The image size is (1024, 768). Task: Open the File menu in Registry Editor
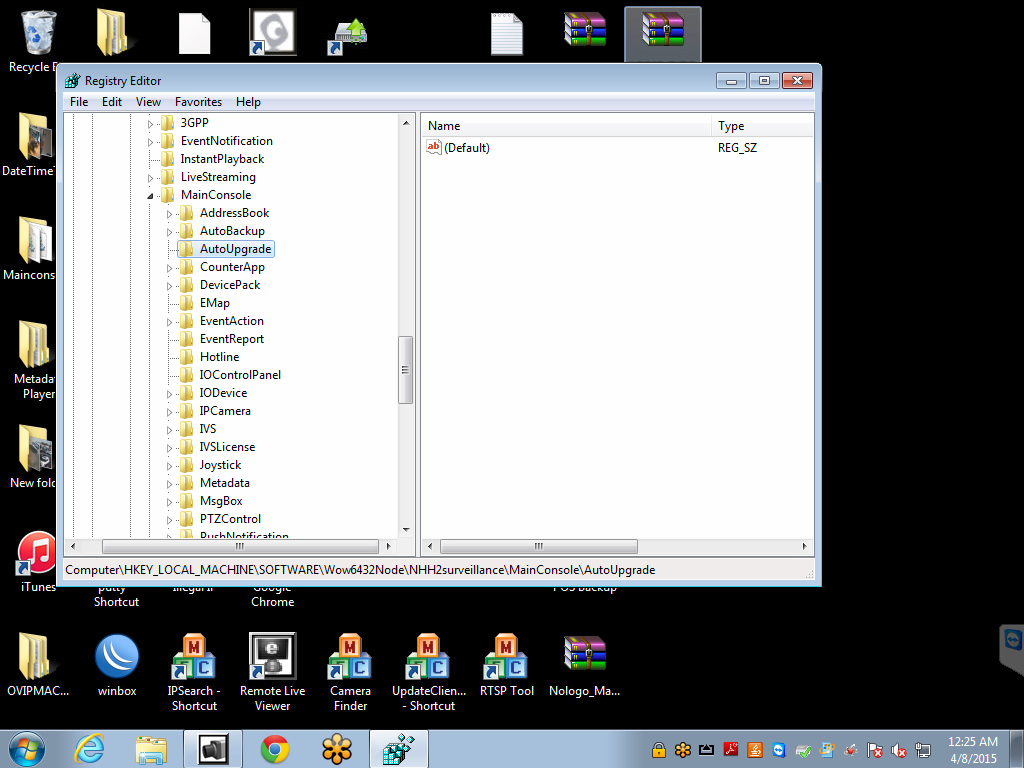point(78,102)
